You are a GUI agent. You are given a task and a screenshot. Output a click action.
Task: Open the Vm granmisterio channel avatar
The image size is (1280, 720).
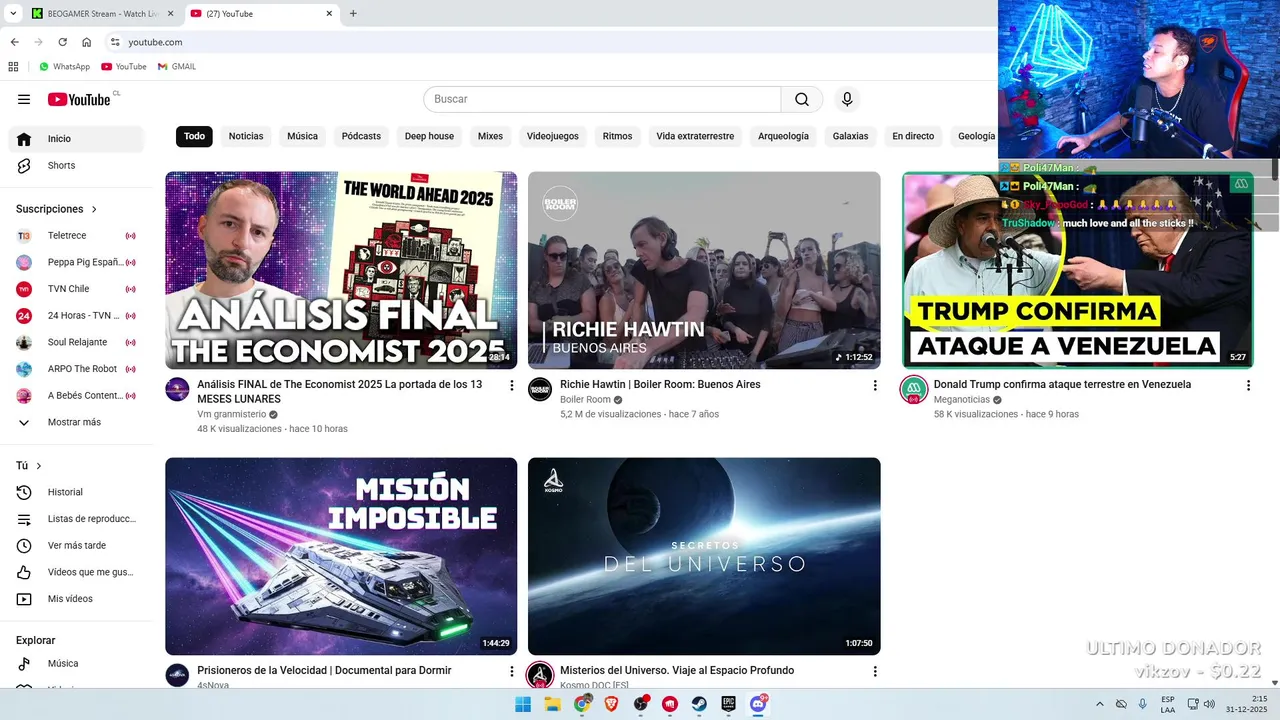pyautogui.click(x=177, y=390)
